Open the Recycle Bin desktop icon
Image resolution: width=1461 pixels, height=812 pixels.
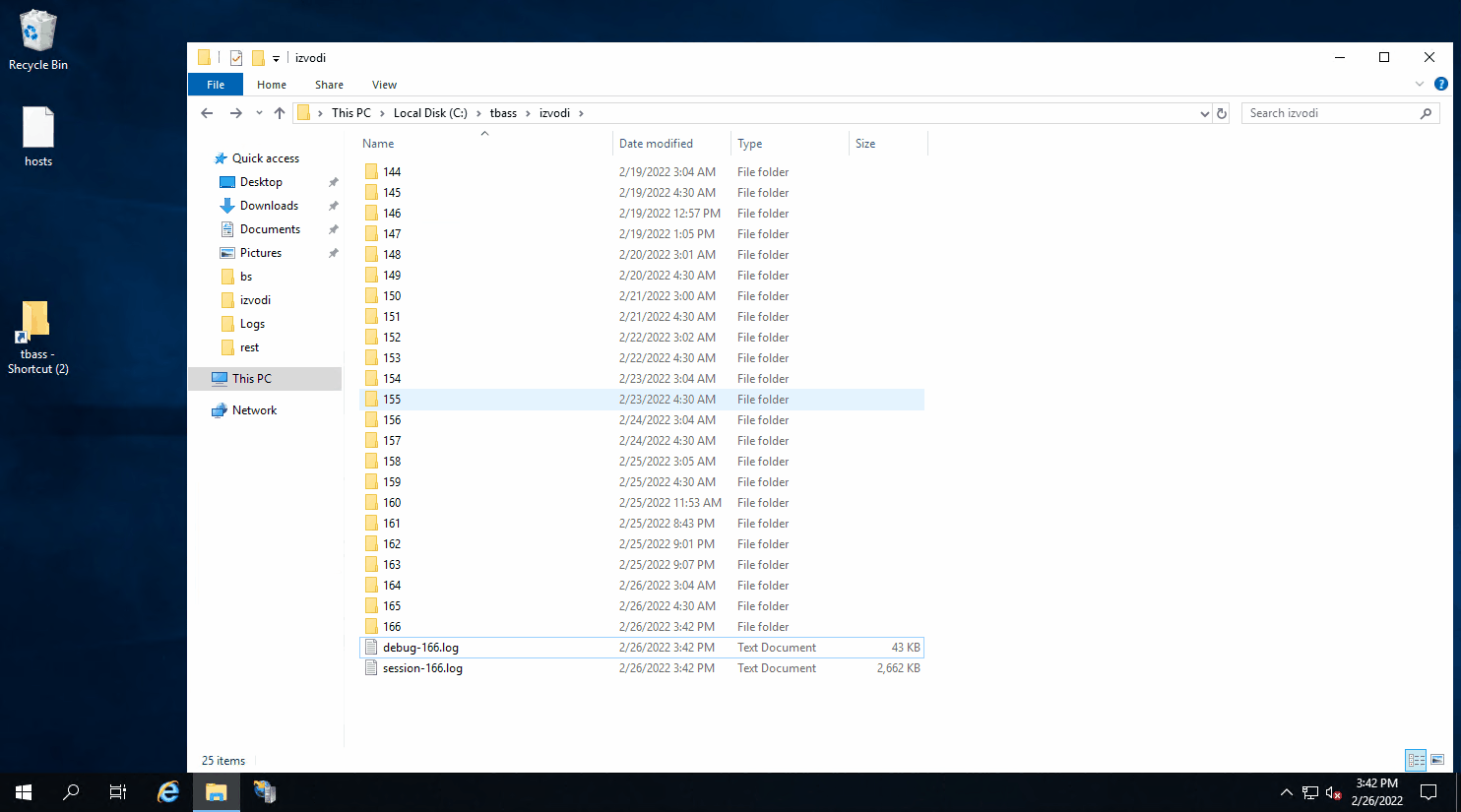[x=37, y=40]
